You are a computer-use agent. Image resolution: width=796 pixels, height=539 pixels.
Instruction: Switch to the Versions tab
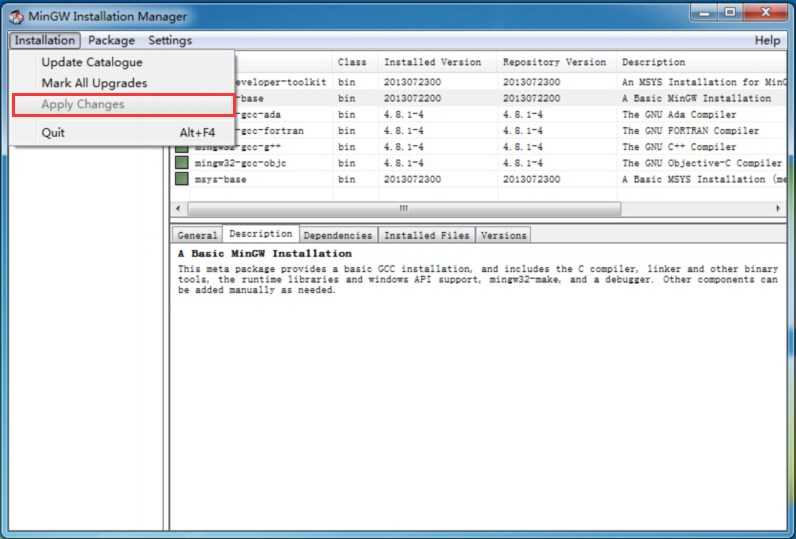[503, 235]
